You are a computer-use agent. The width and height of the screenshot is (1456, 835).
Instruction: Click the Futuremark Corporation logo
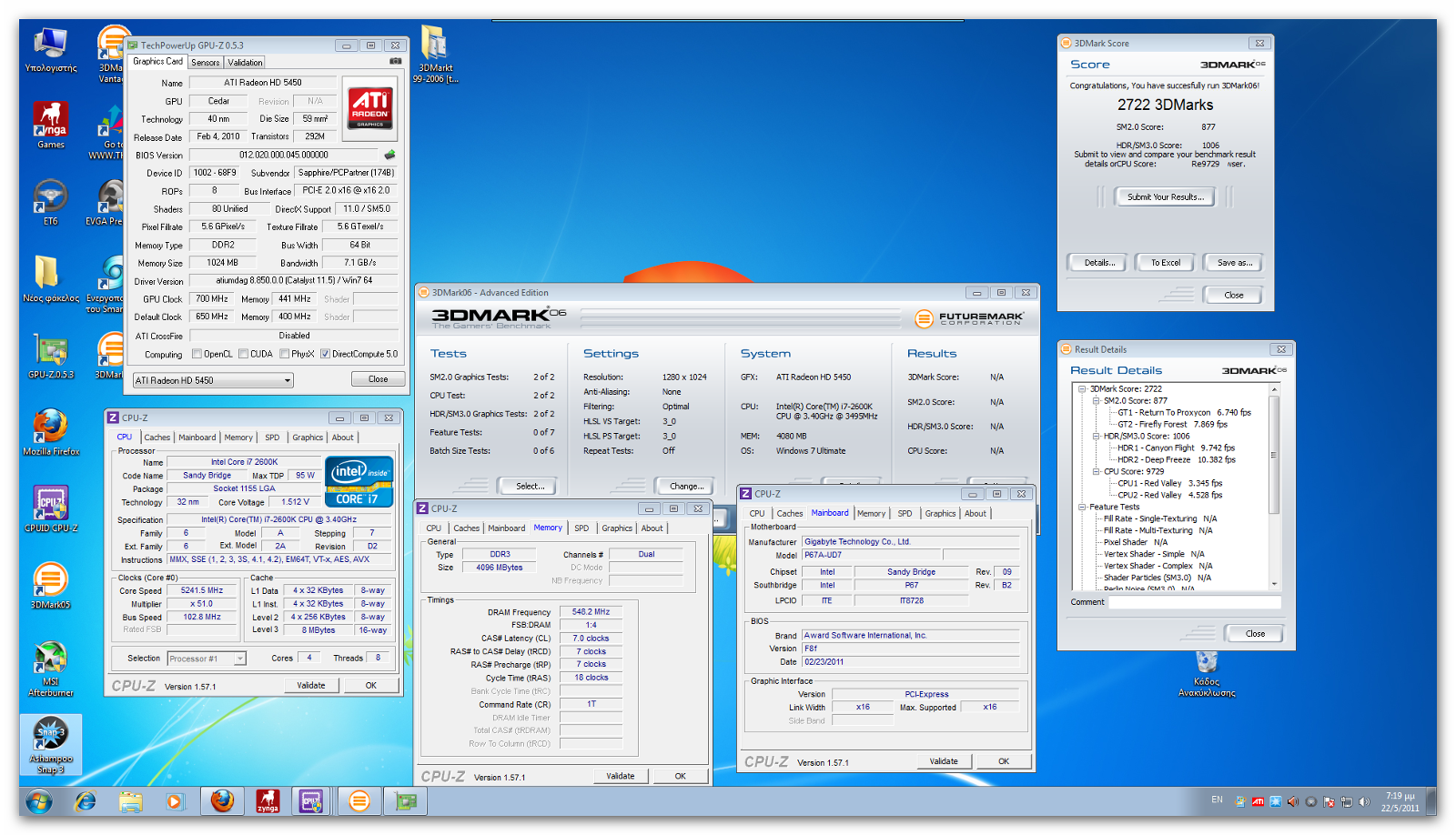point(969,318)
